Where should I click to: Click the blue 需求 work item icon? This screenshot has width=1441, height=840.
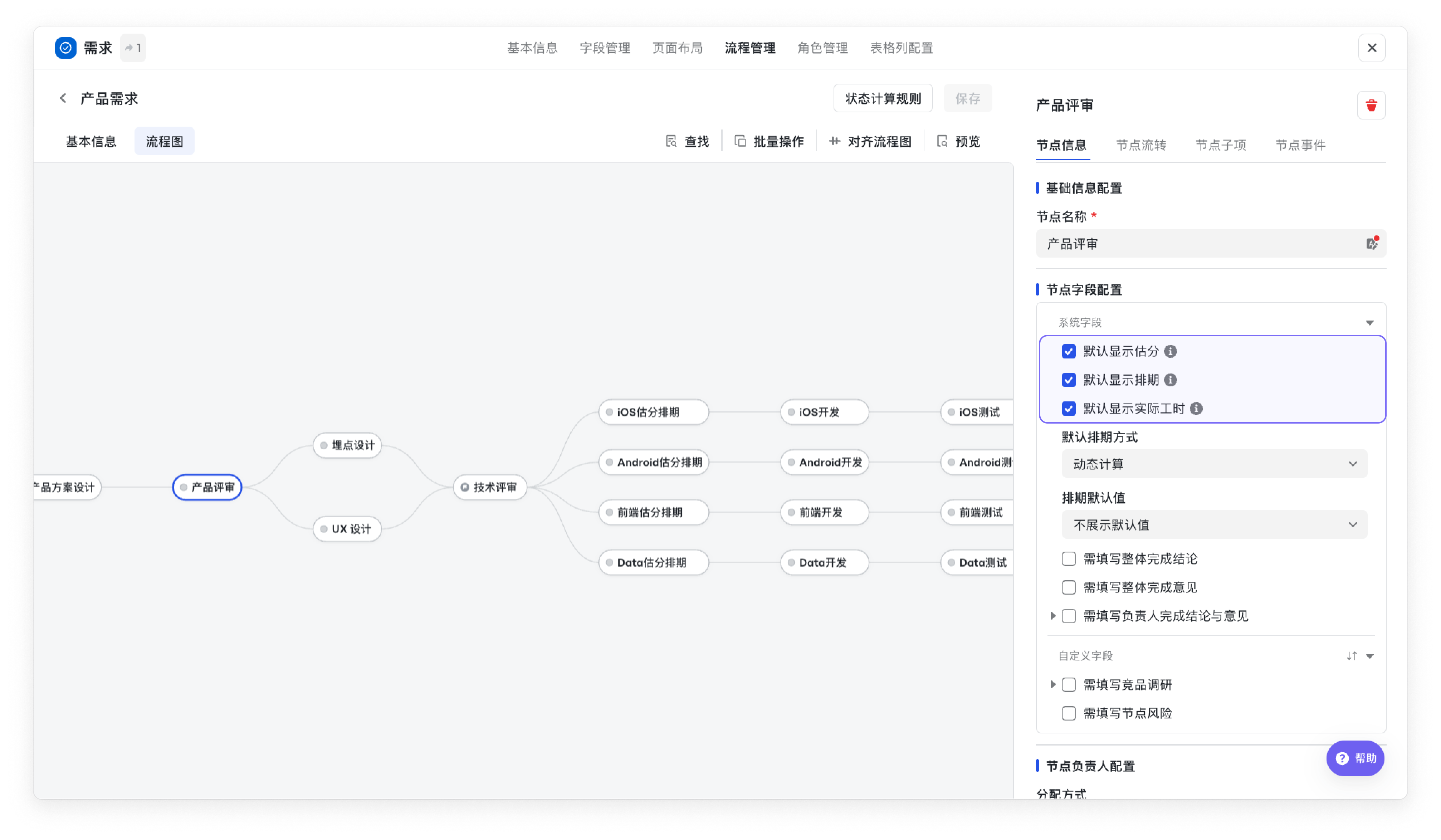point(66,48)
